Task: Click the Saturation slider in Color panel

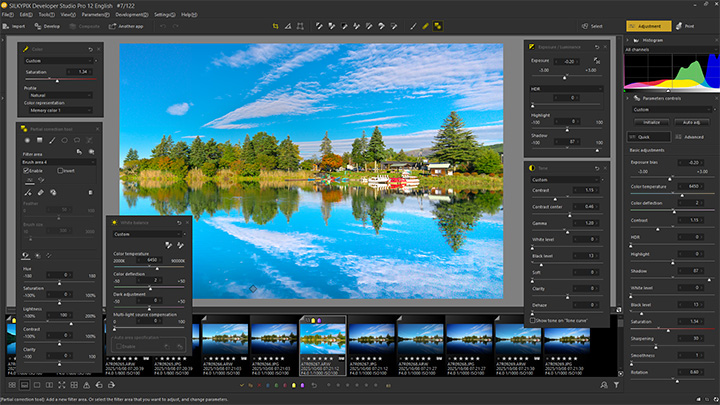Action: pos(57,78)
